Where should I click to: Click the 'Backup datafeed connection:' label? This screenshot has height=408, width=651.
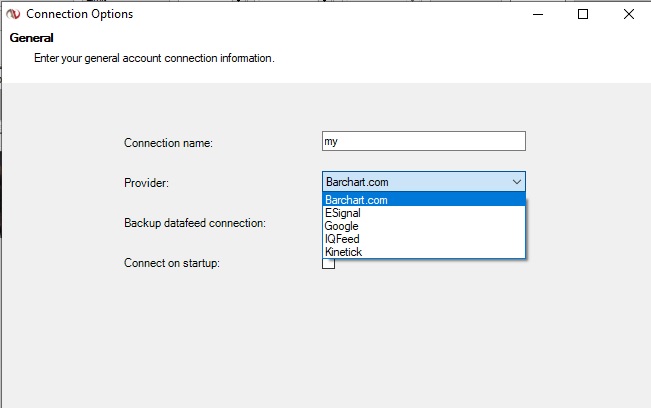(x=194, y=223)
